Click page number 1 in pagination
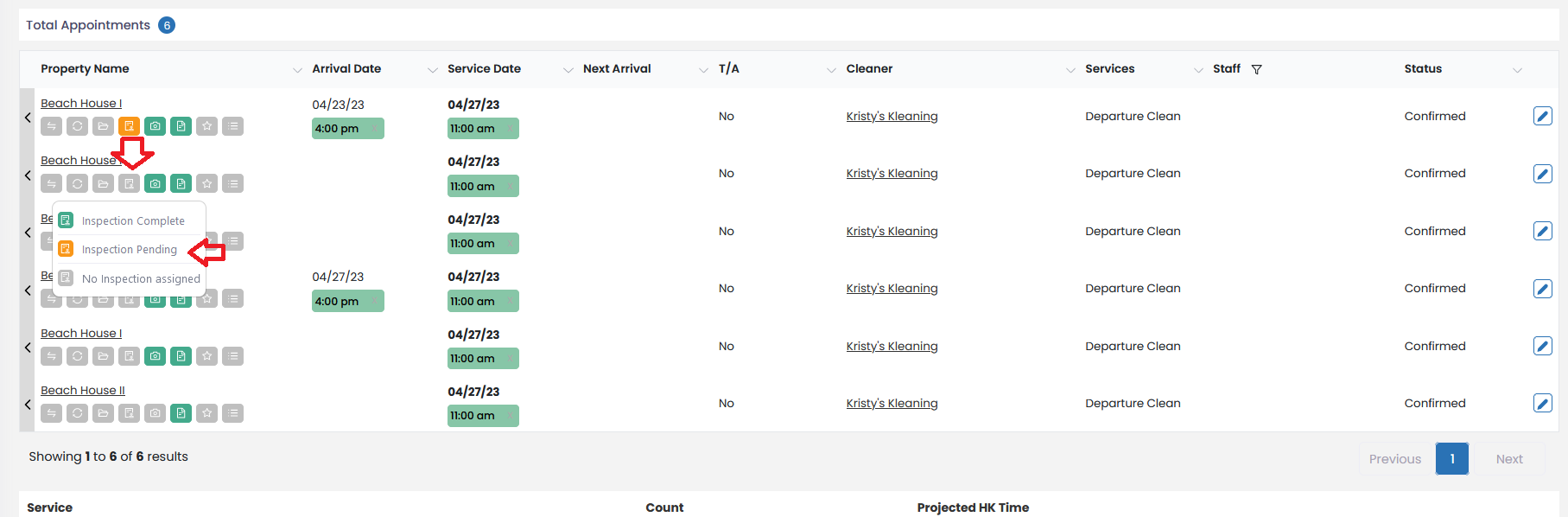This screenshot has width=1568, height=517. pos(1451,459)
